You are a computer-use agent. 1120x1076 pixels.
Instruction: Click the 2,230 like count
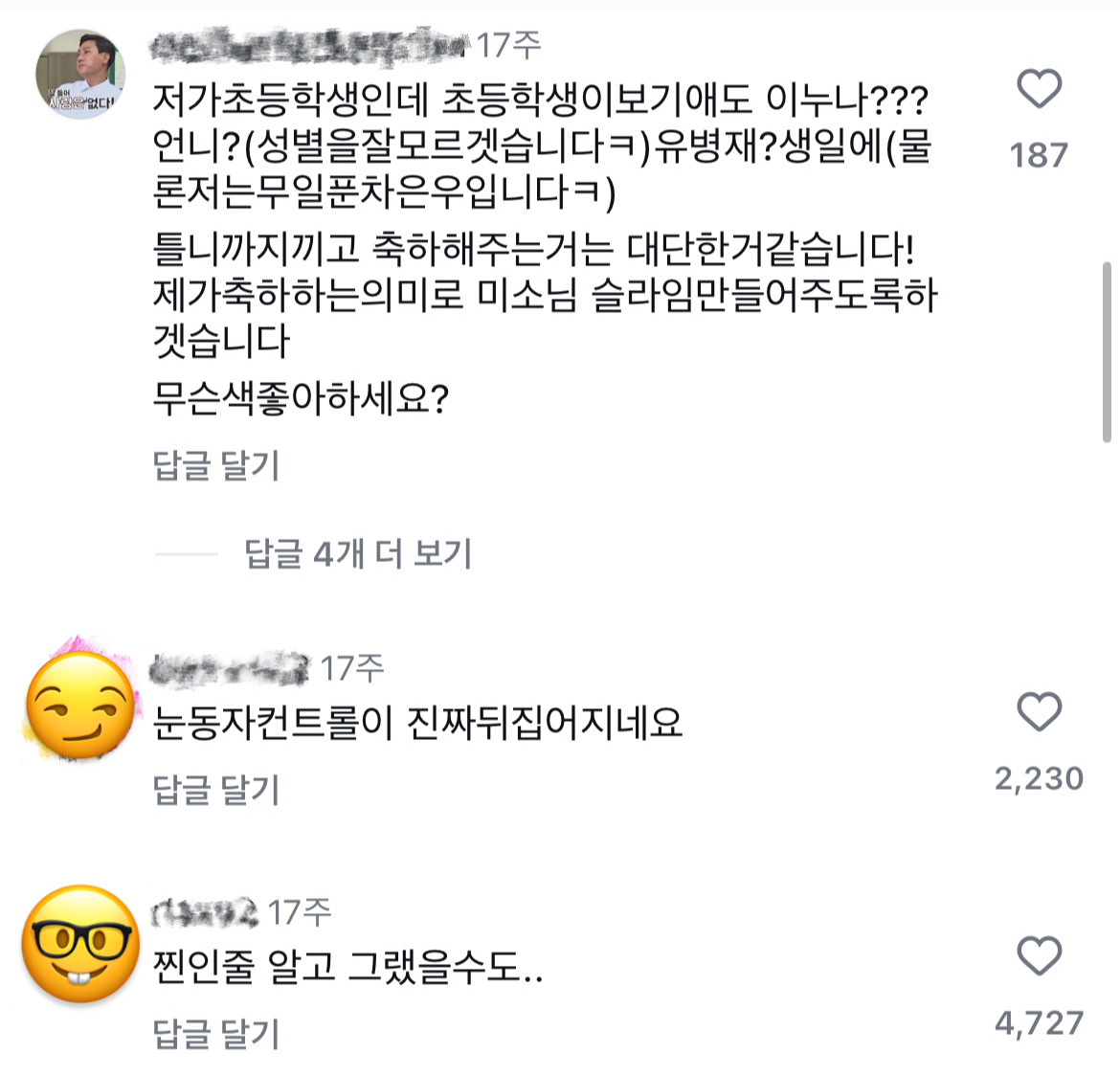1039,778
